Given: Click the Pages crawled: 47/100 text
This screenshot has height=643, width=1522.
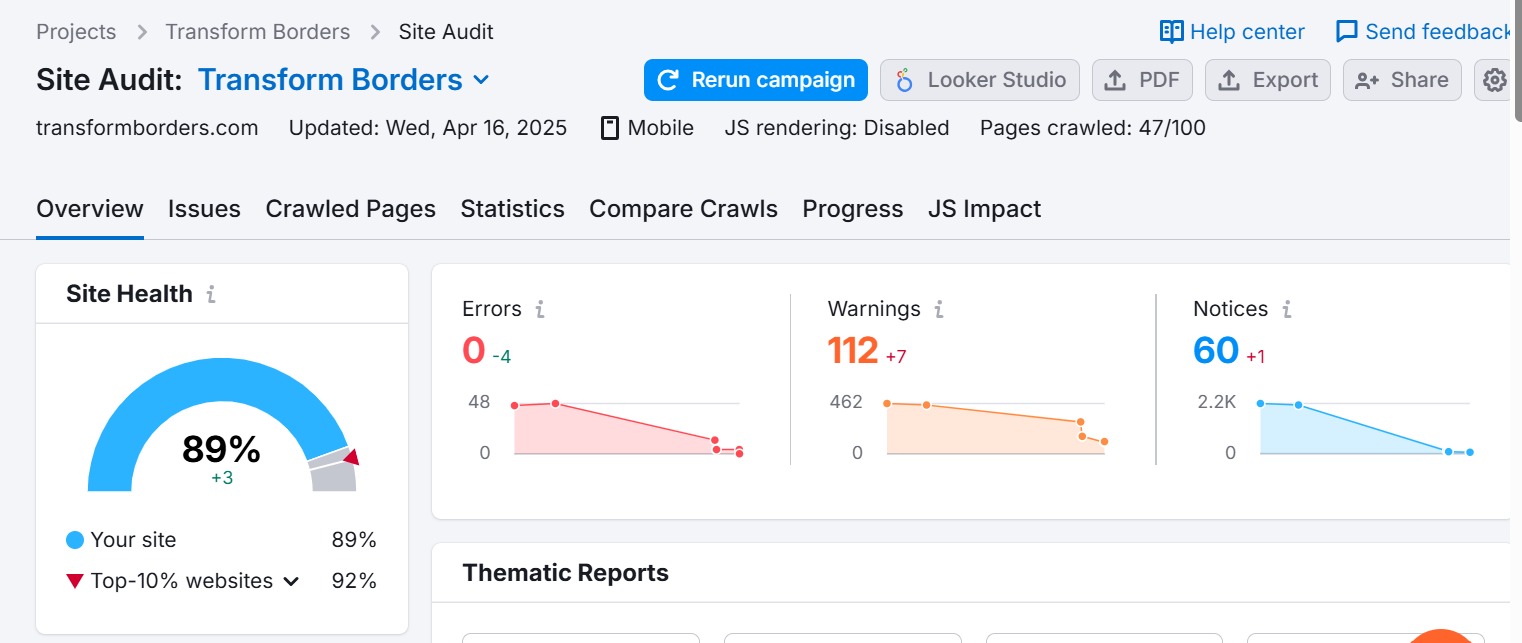Looking at the screenshot, I should pos(1093,128).
